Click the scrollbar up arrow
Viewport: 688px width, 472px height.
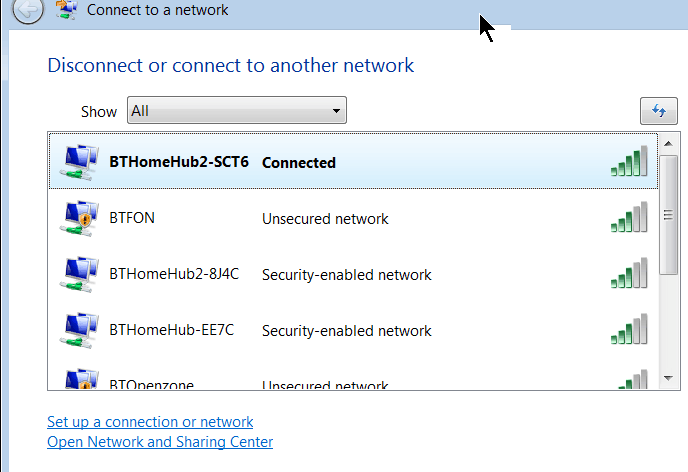(669, 143)
